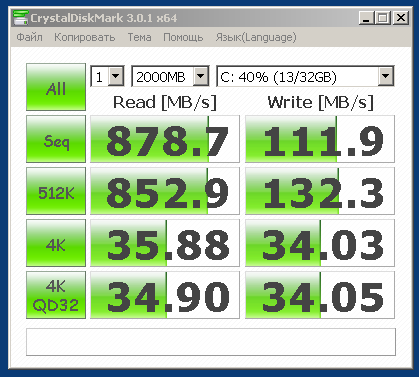This screenshot has height=377, width=419.
Task: Open the Копировать menu
Action: click(x=85, y=37)
